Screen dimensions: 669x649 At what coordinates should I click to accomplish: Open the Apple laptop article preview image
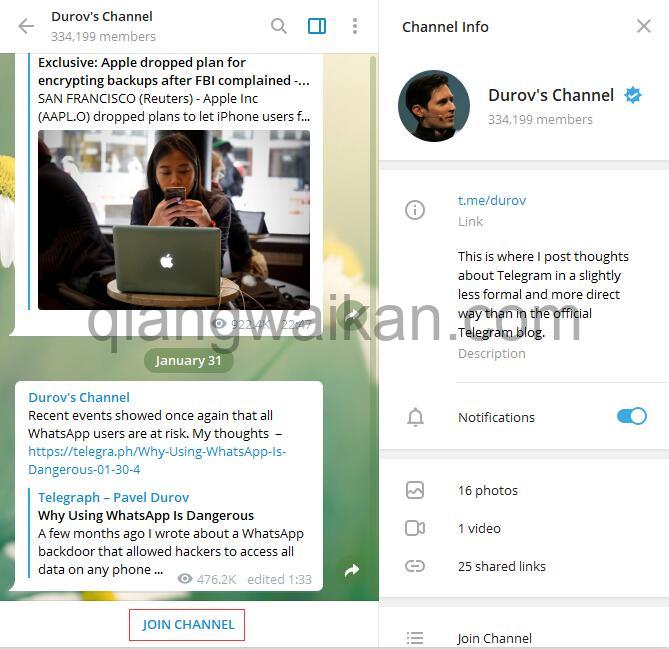(x=174, y=220)
